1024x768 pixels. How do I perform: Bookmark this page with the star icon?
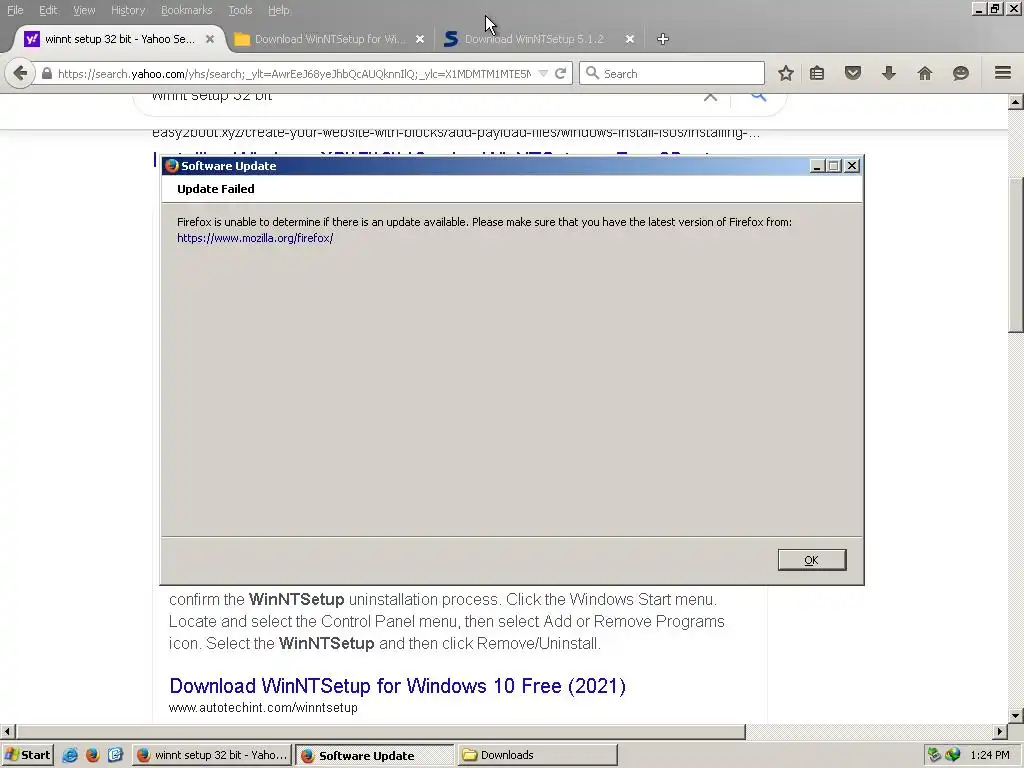[786, 73]
